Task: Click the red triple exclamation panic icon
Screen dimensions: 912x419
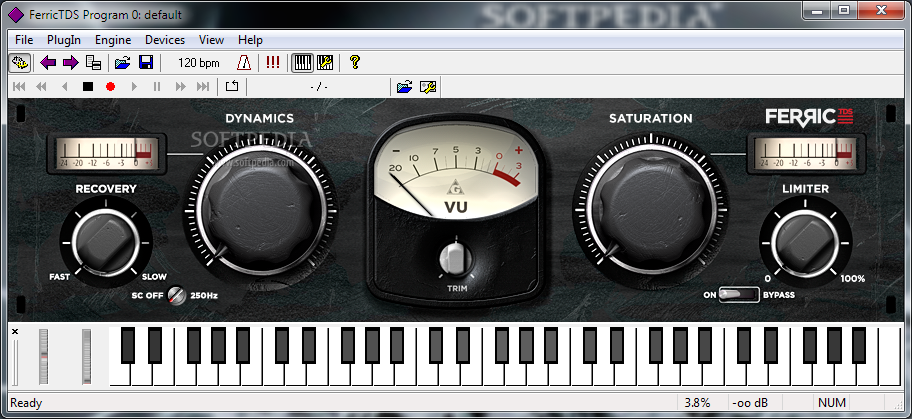Action: [273, 62]
